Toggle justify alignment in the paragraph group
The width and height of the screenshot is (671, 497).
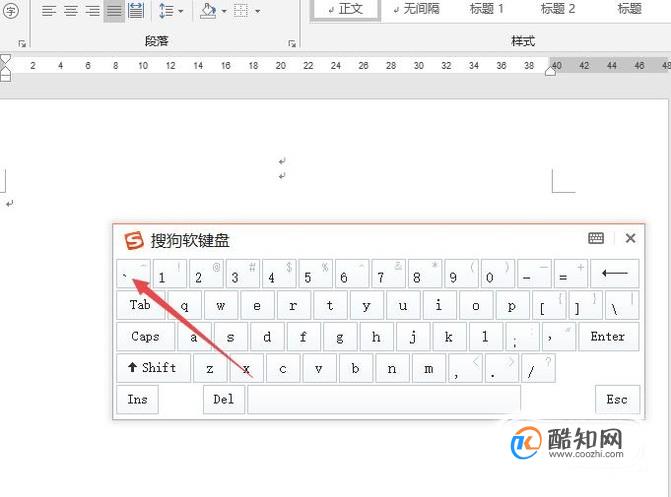[x=114, y=11]
